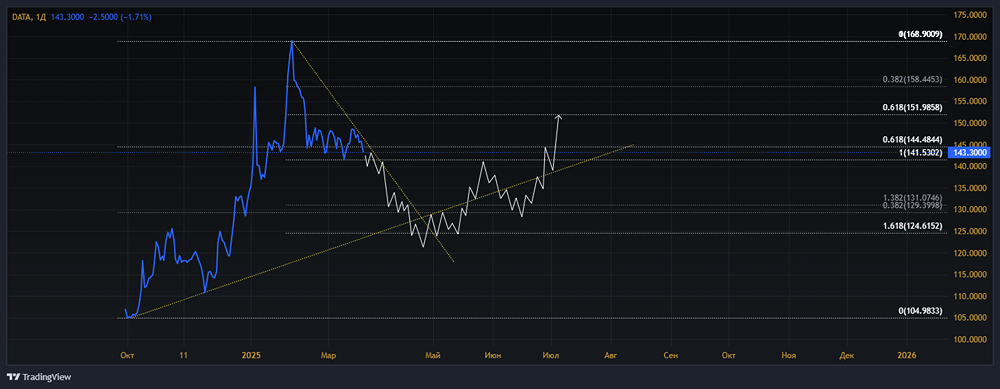Click the Авг label on the time axis
This screenshot has width=1000, height=389.
coord(611,355)
